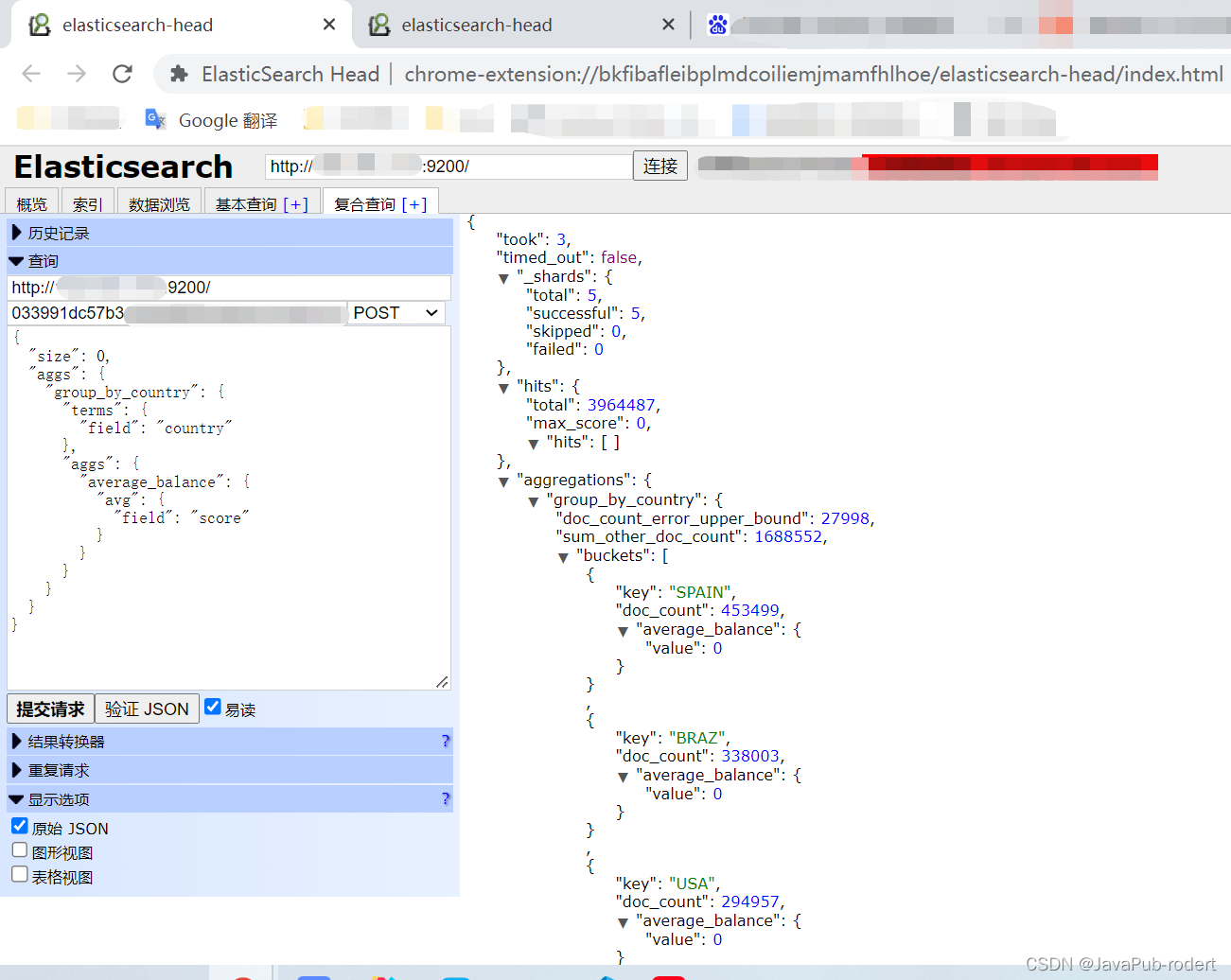Edit the query host URL field

click(229, 288)
